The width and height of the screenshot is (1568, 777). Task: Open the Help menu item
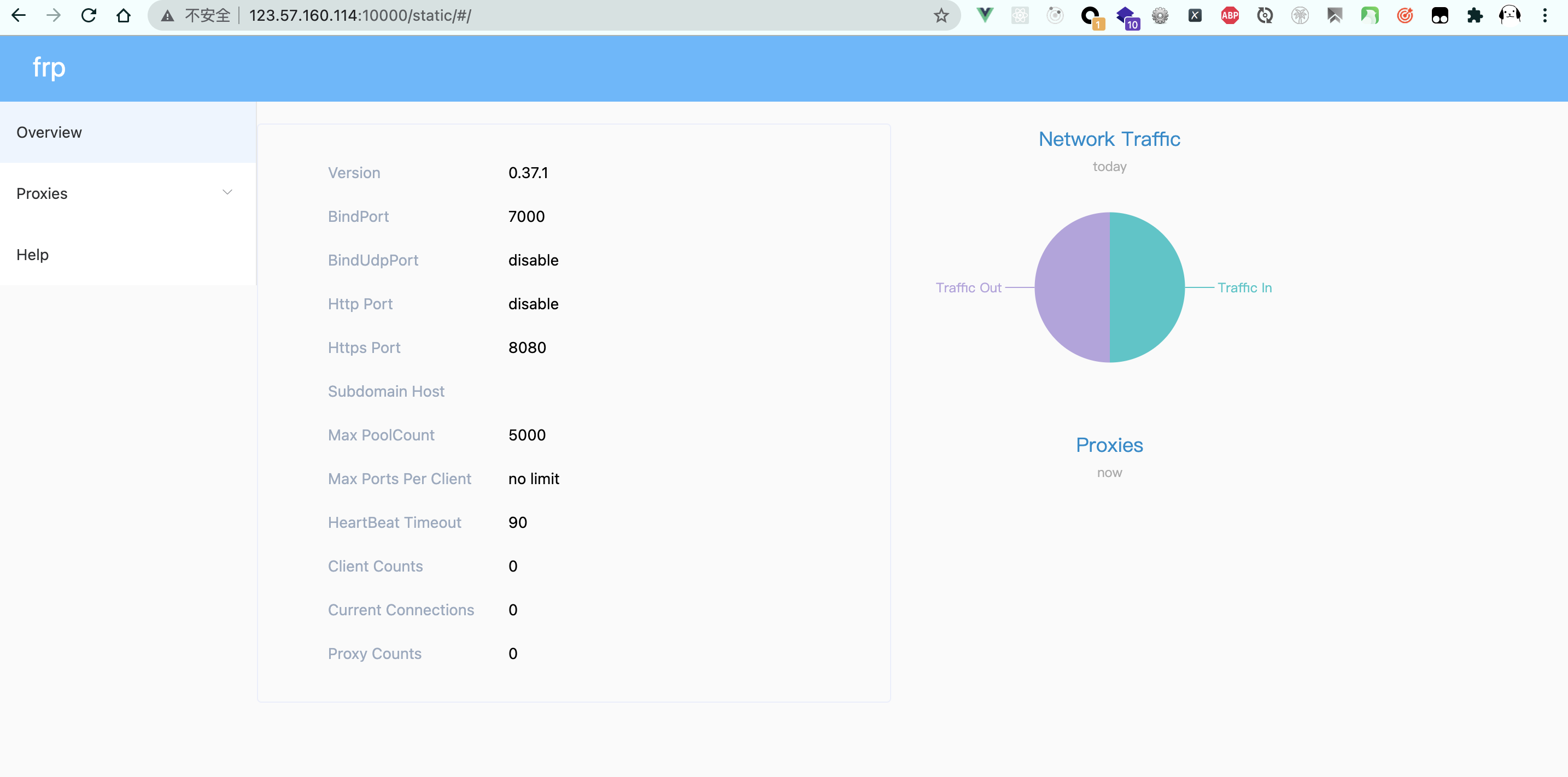point(33,254)
